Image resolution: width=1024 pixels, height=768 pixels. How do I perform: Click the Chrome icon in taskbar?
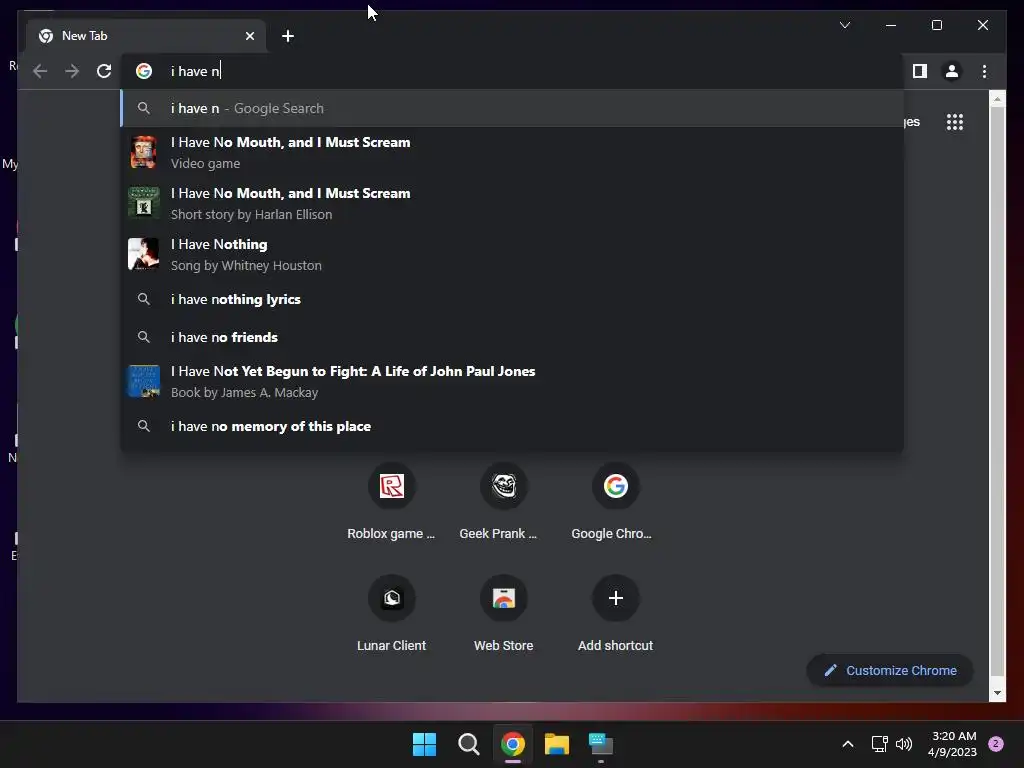[513, 744]
